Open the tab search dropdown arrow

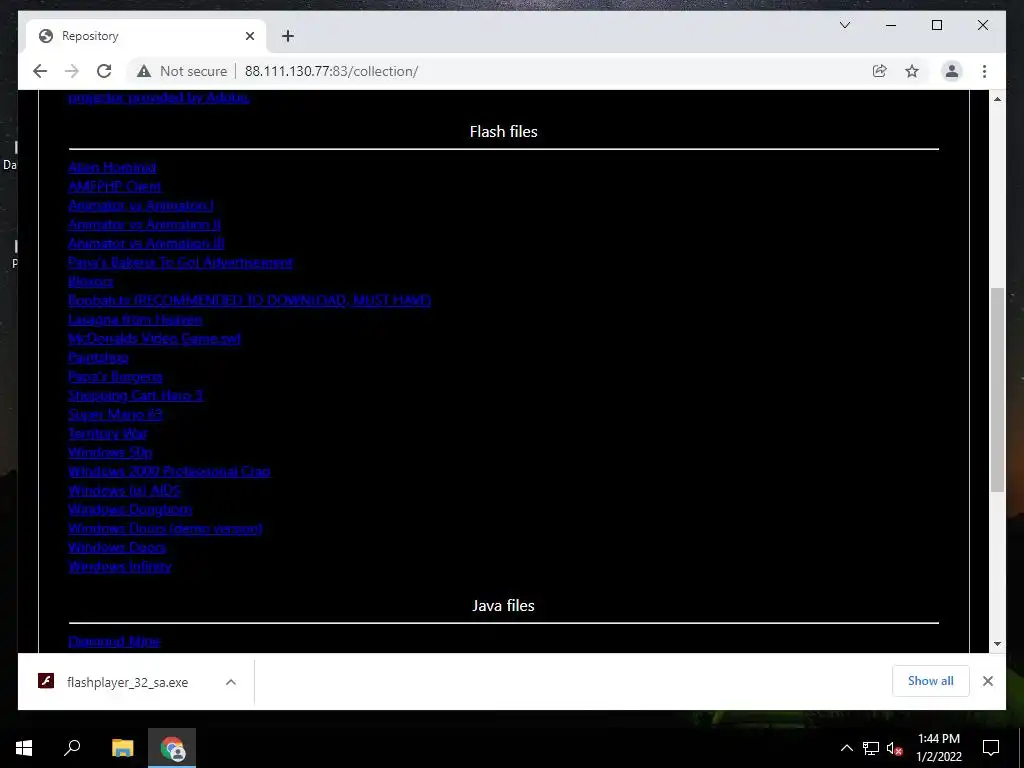click(844, 25)
